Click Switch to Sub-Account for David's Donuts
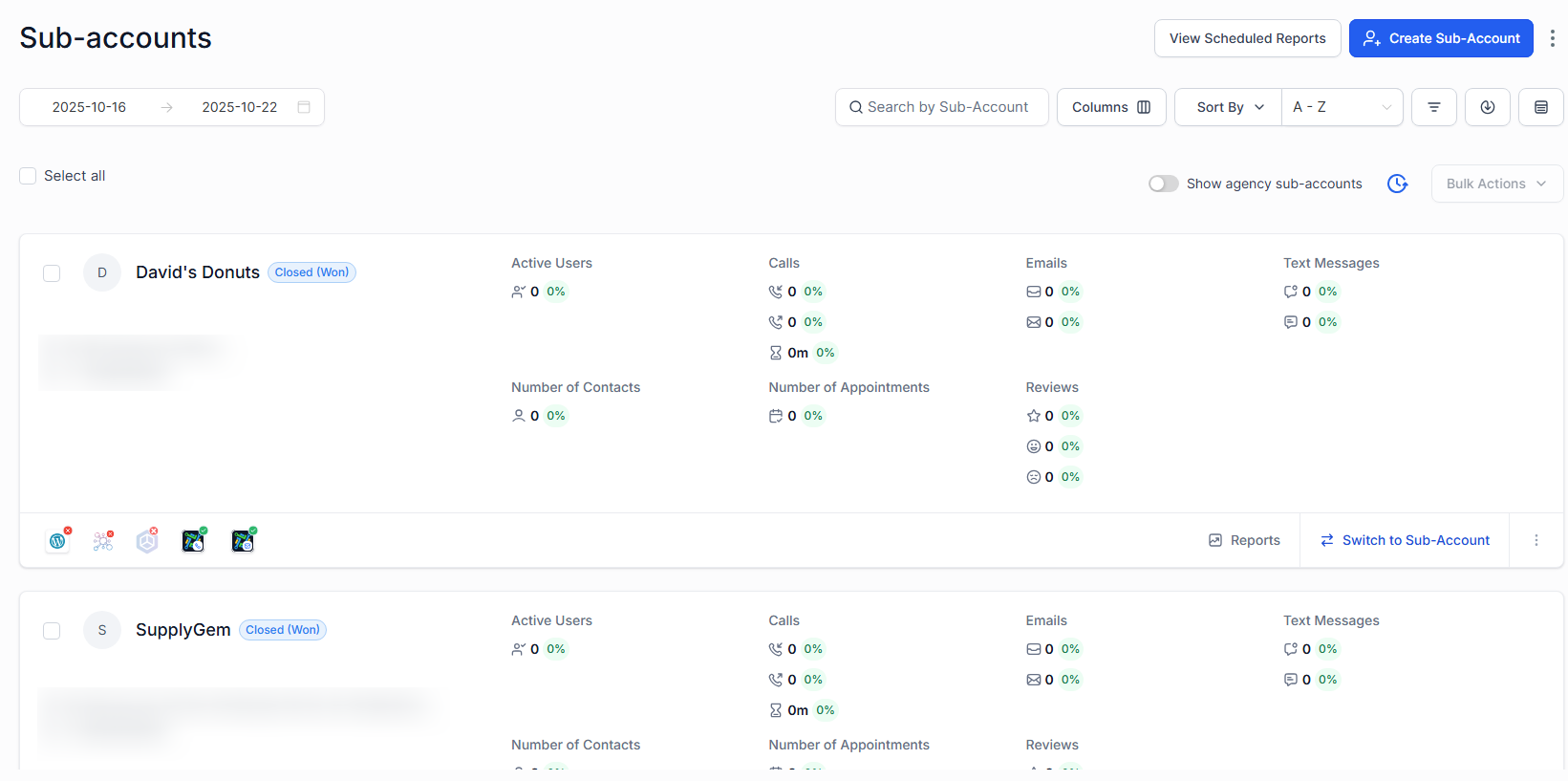 (x=1404, y=540)
